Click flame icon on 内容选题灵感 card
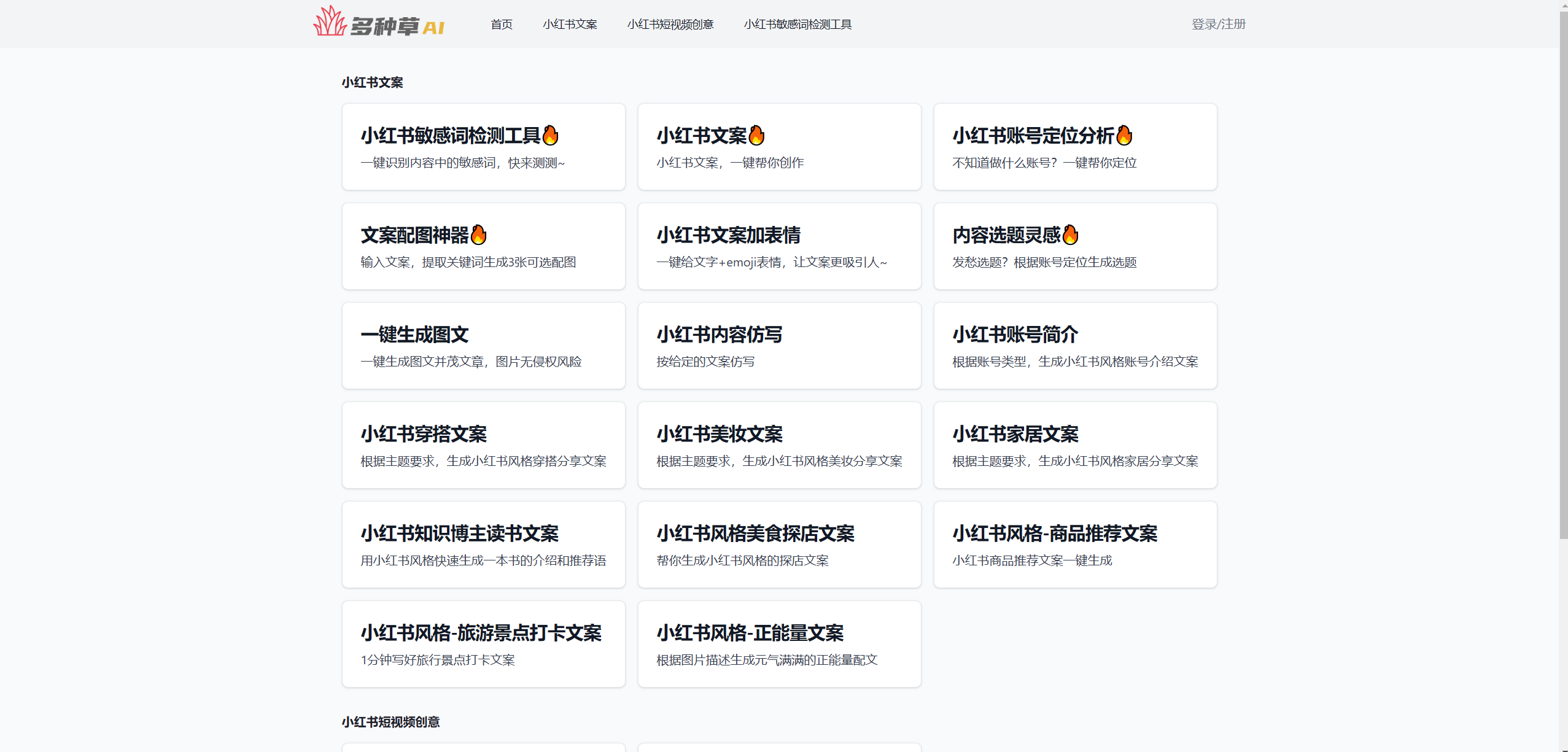1568x752 pixels. (1070, 235)
